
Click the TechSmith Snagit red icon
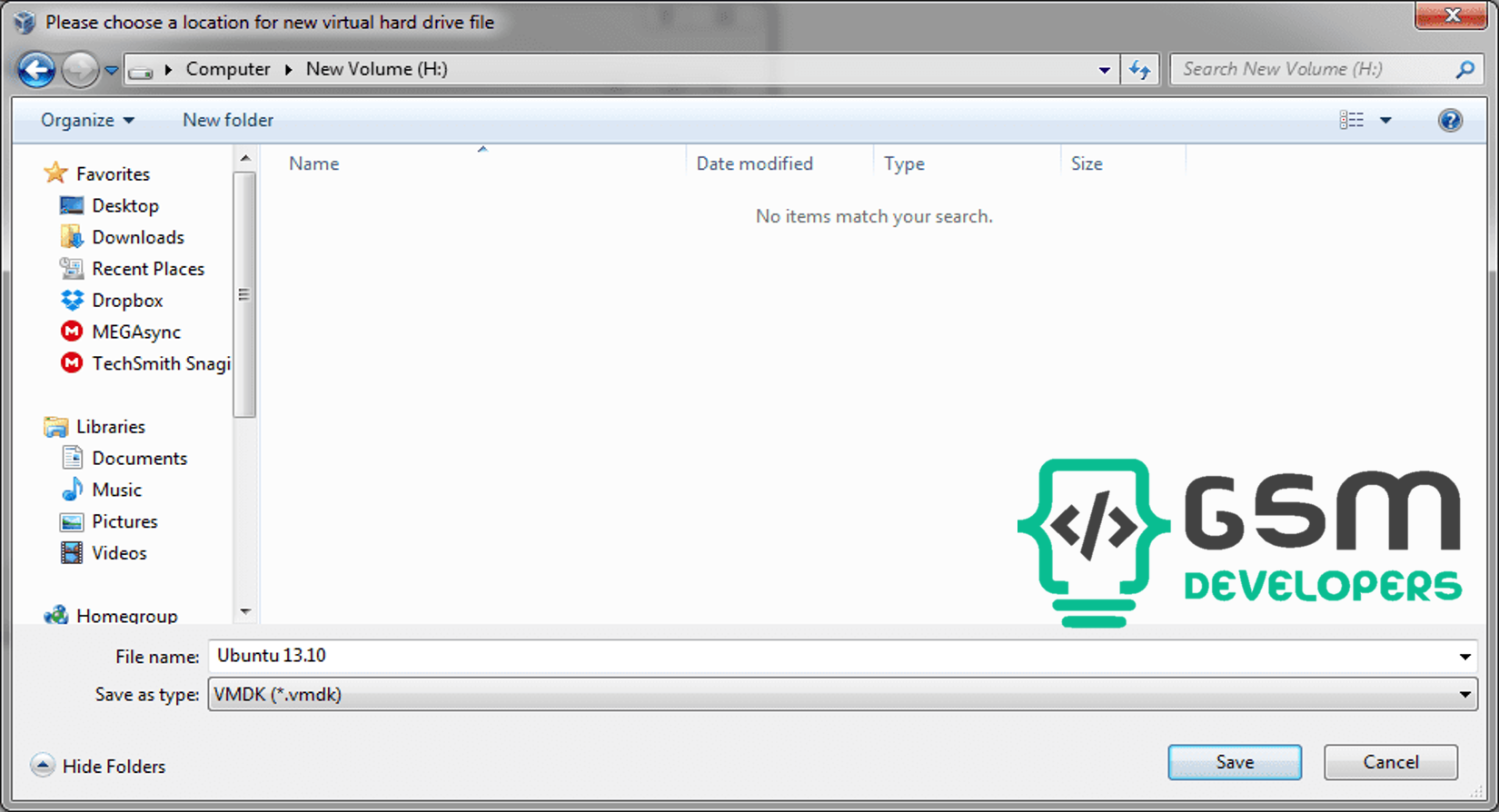pos(72,363)
